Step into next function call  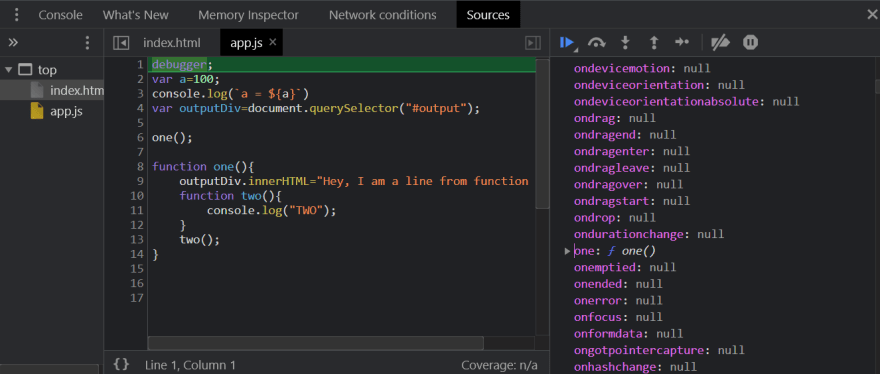[625, 43]
